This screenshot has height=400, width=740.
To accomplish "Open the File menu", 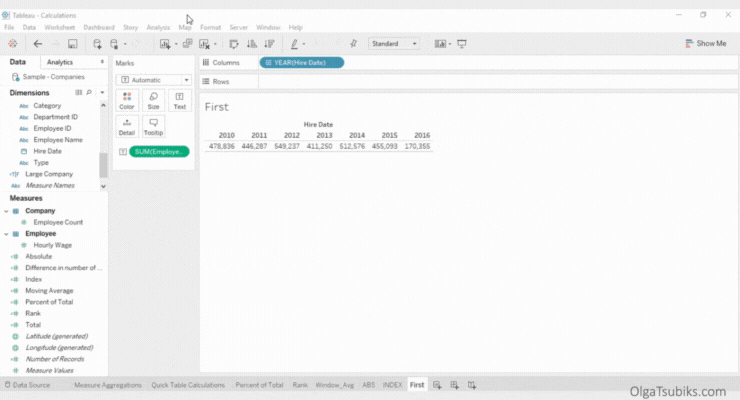I will [9, 27].
